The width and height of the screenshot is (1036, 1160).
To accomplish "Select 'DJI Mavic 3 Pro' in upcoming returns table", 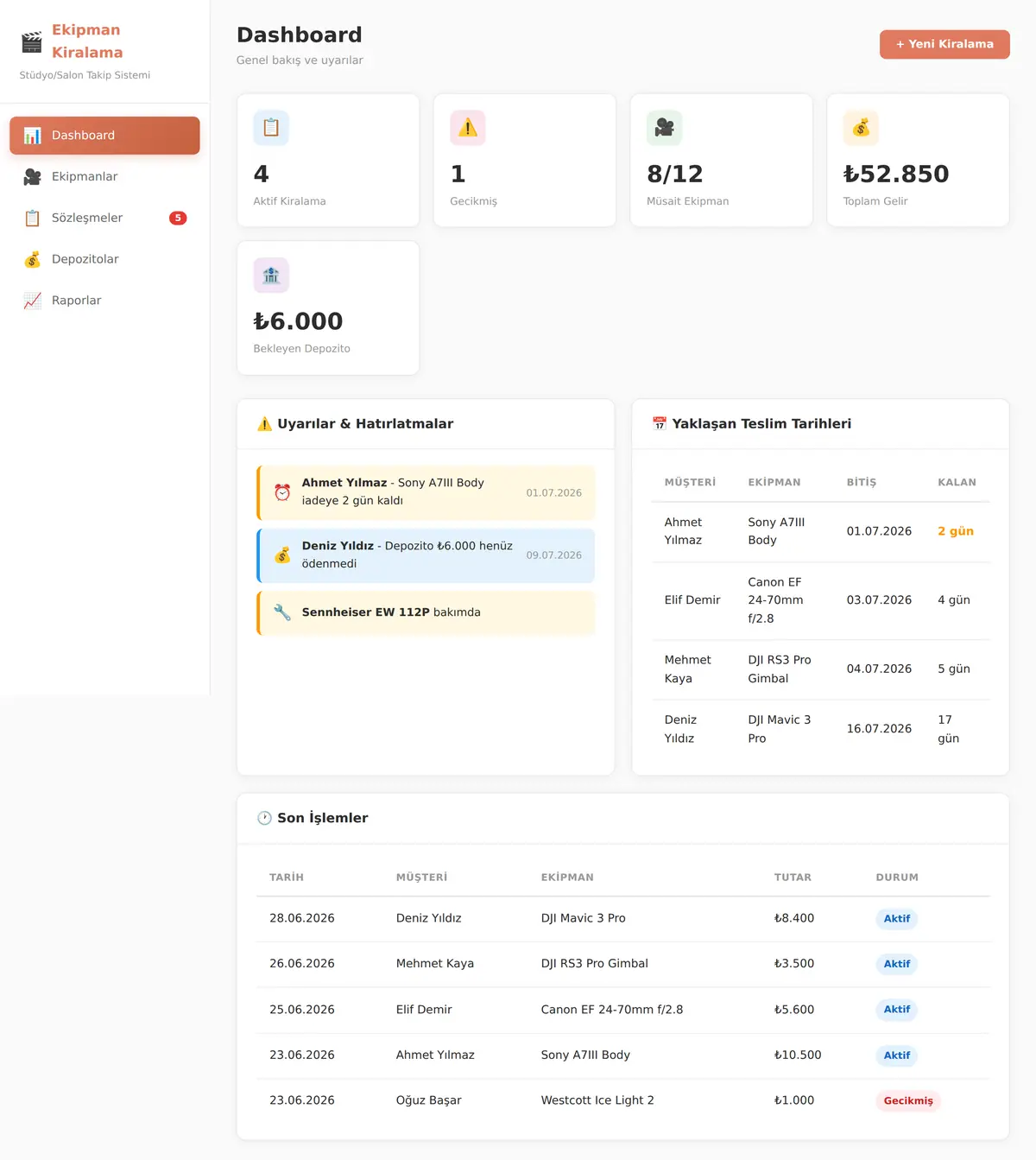I will coord(780,729).
